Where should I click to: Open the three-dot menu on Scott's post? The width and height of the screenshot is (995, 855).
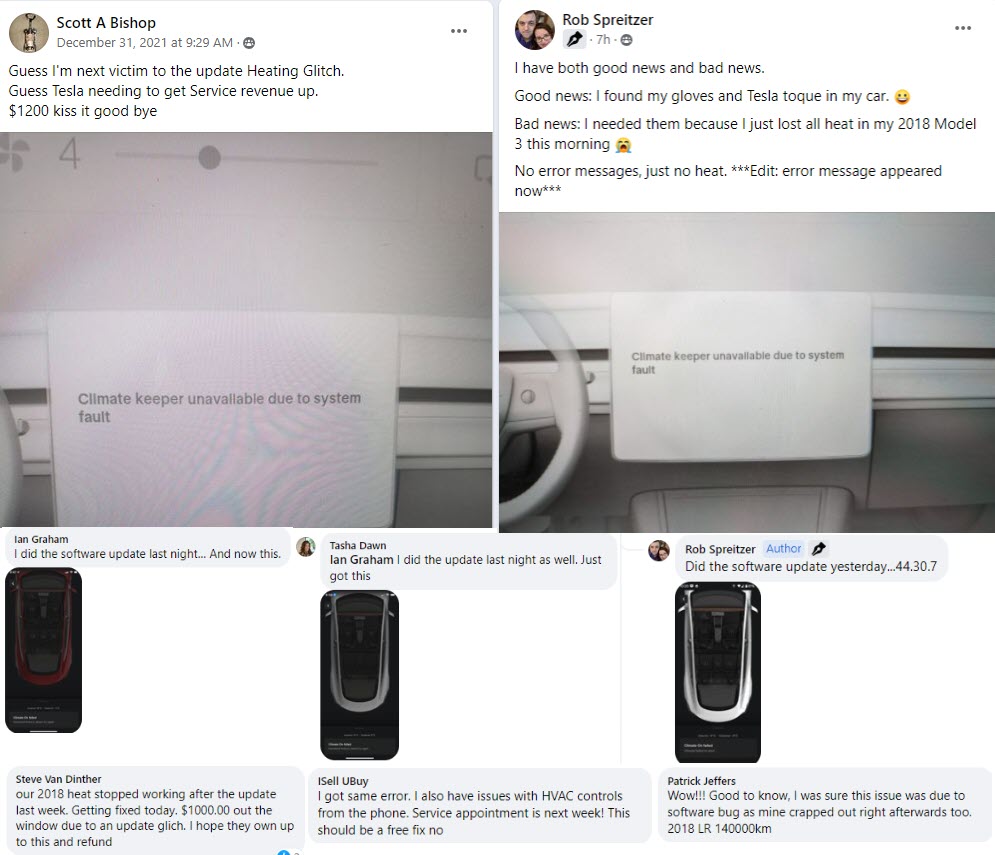tap(459, 31)
